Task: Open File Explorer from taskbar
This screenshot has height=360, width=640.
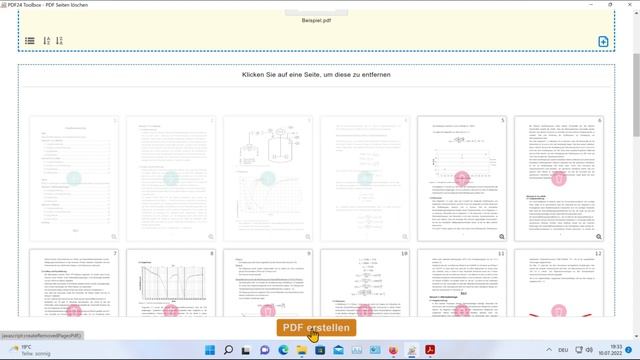Action: 302,350
